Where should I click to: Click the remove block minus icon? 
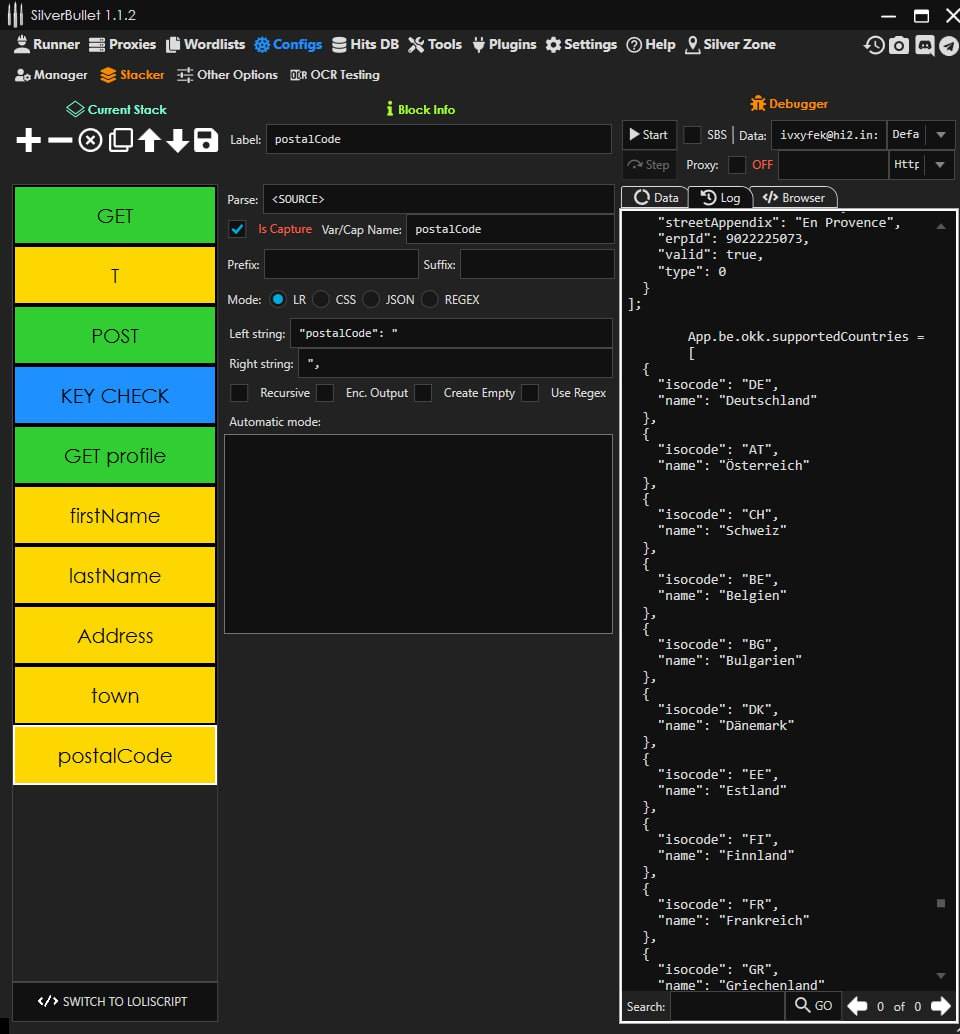click(60, 140)
